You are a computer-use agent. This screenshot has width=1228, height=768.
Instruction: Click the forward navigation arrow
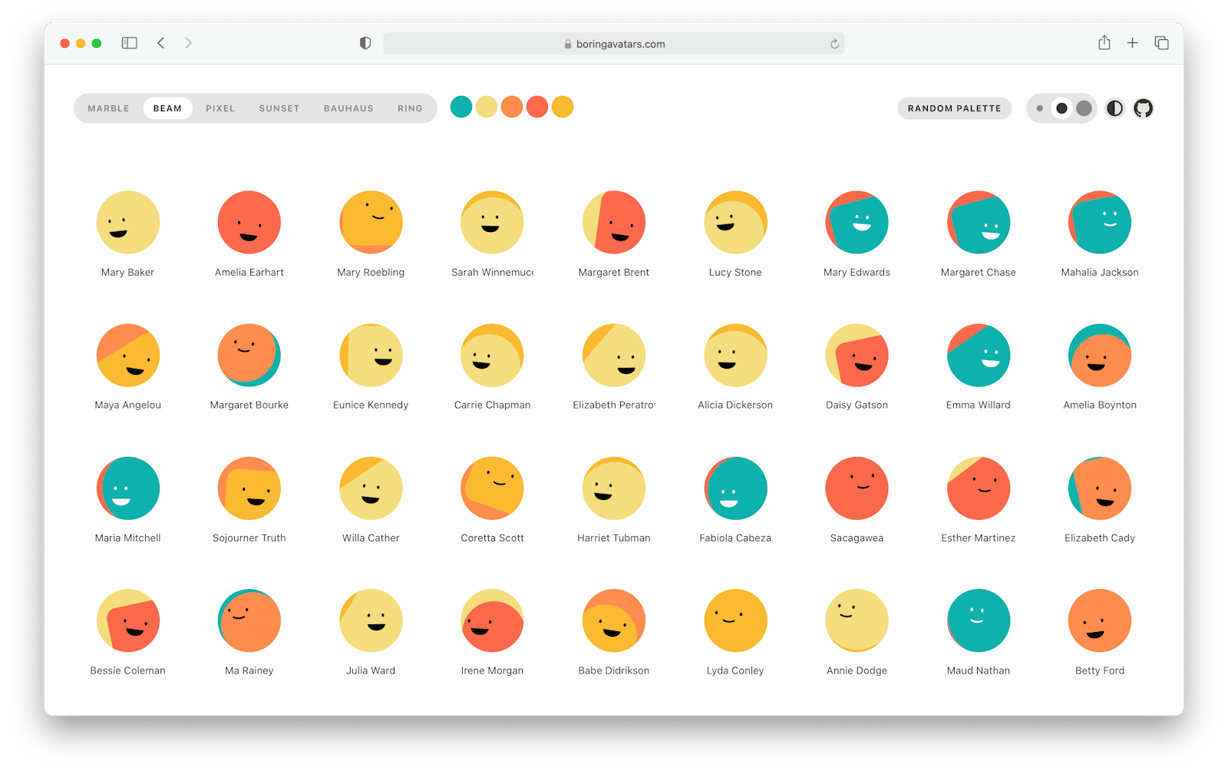(x=188, y=43)
